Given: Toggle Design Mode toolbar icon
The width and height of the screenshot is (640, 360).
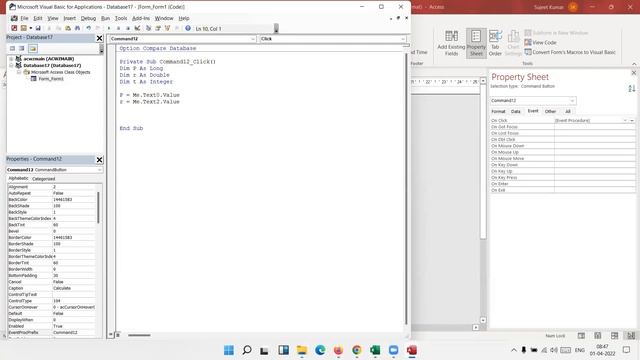Looking at the screenshot, I should [x=138, y=28].
